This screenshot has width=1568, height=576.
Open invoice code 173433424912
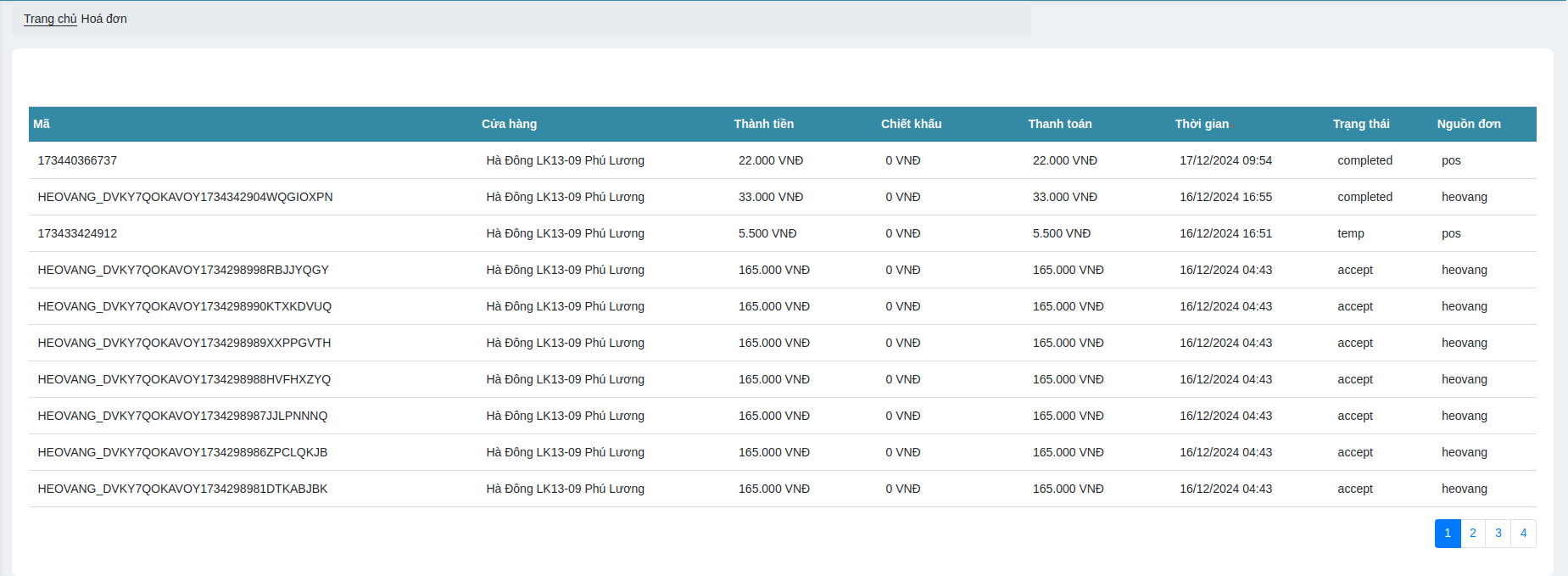pyautogui.click(x=77, y=233)
